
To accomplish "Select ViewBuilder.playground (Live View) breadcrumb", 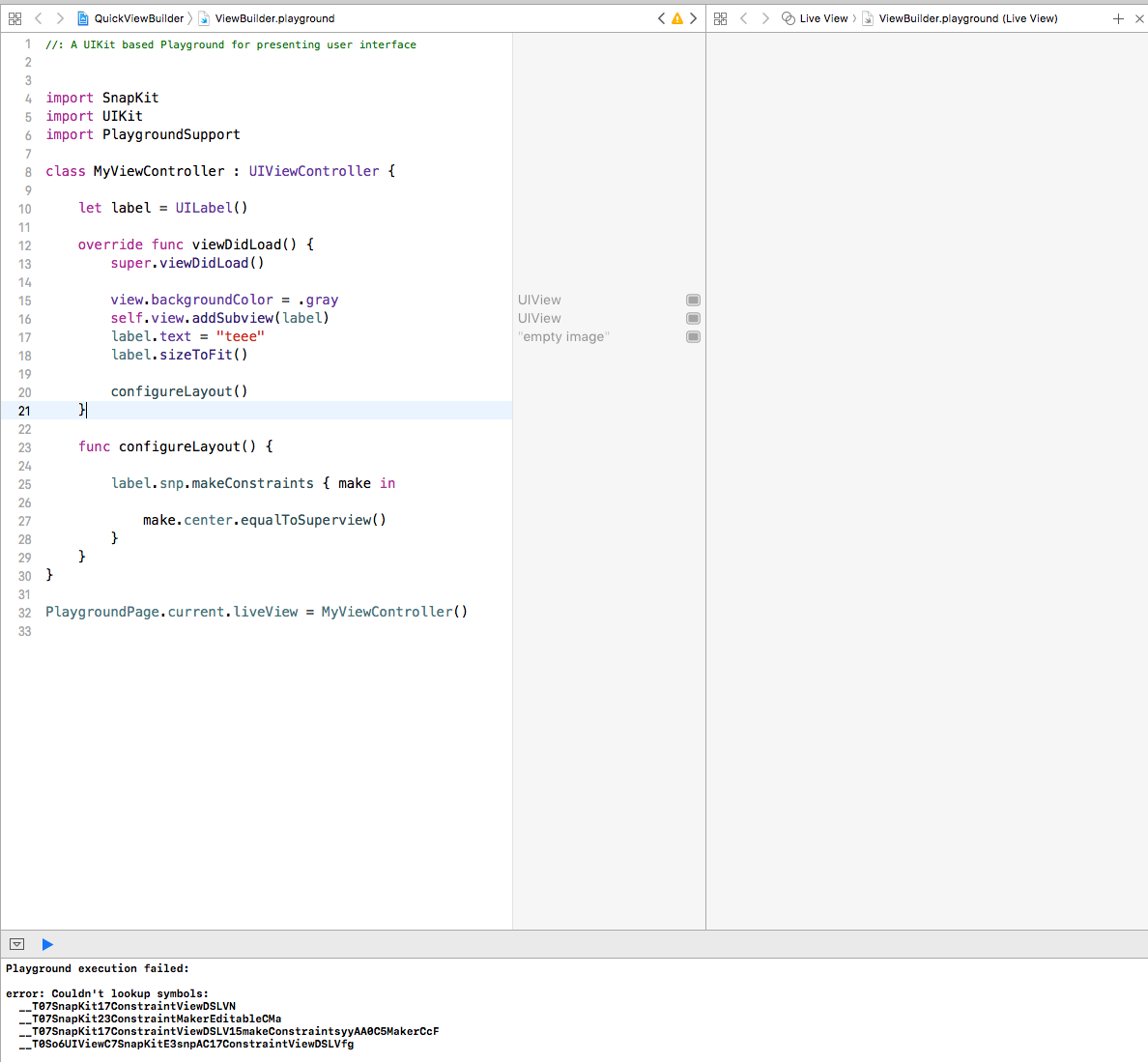I will [x=968, y=18].
